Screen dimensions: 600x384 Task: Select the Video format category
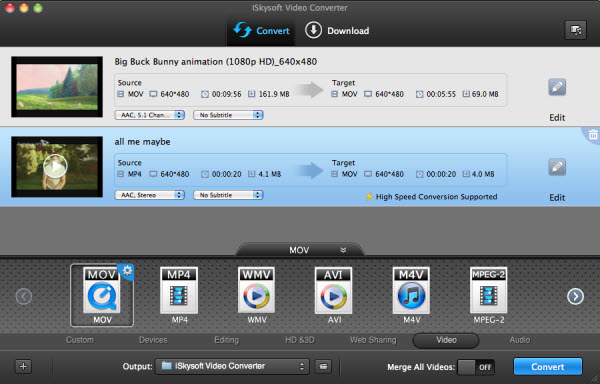click(446, 340)
